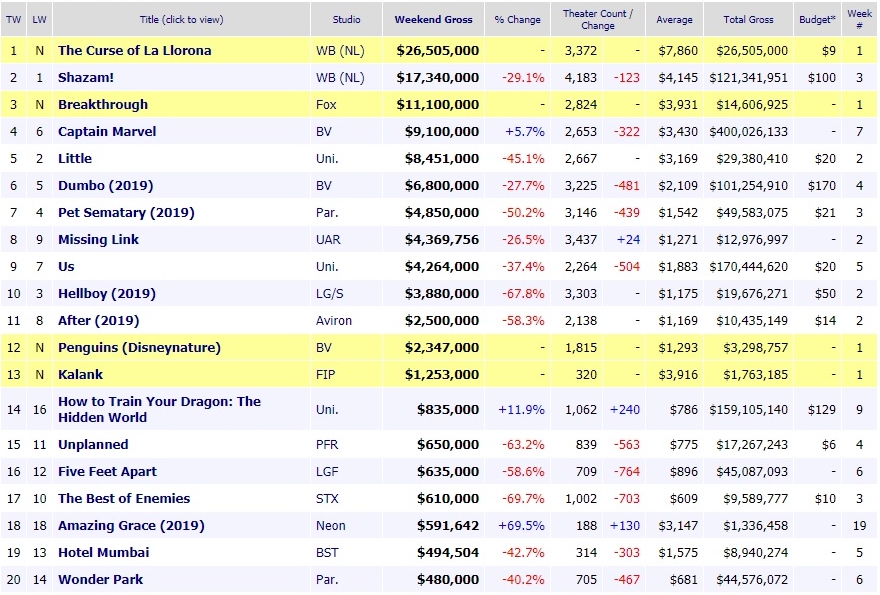Open Five Feet Apart movie page
The width and height of the screenshot is (880, 595).
(107, 472)
